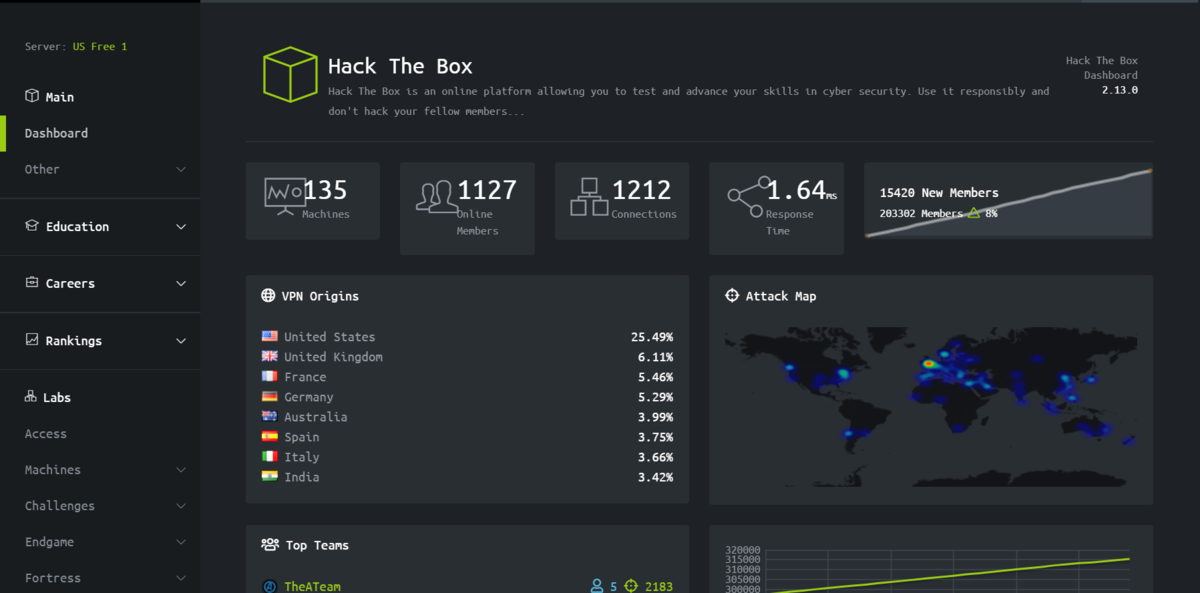
Task: Click the 3.75% Spain value
Action: click(x=655, y=437)
